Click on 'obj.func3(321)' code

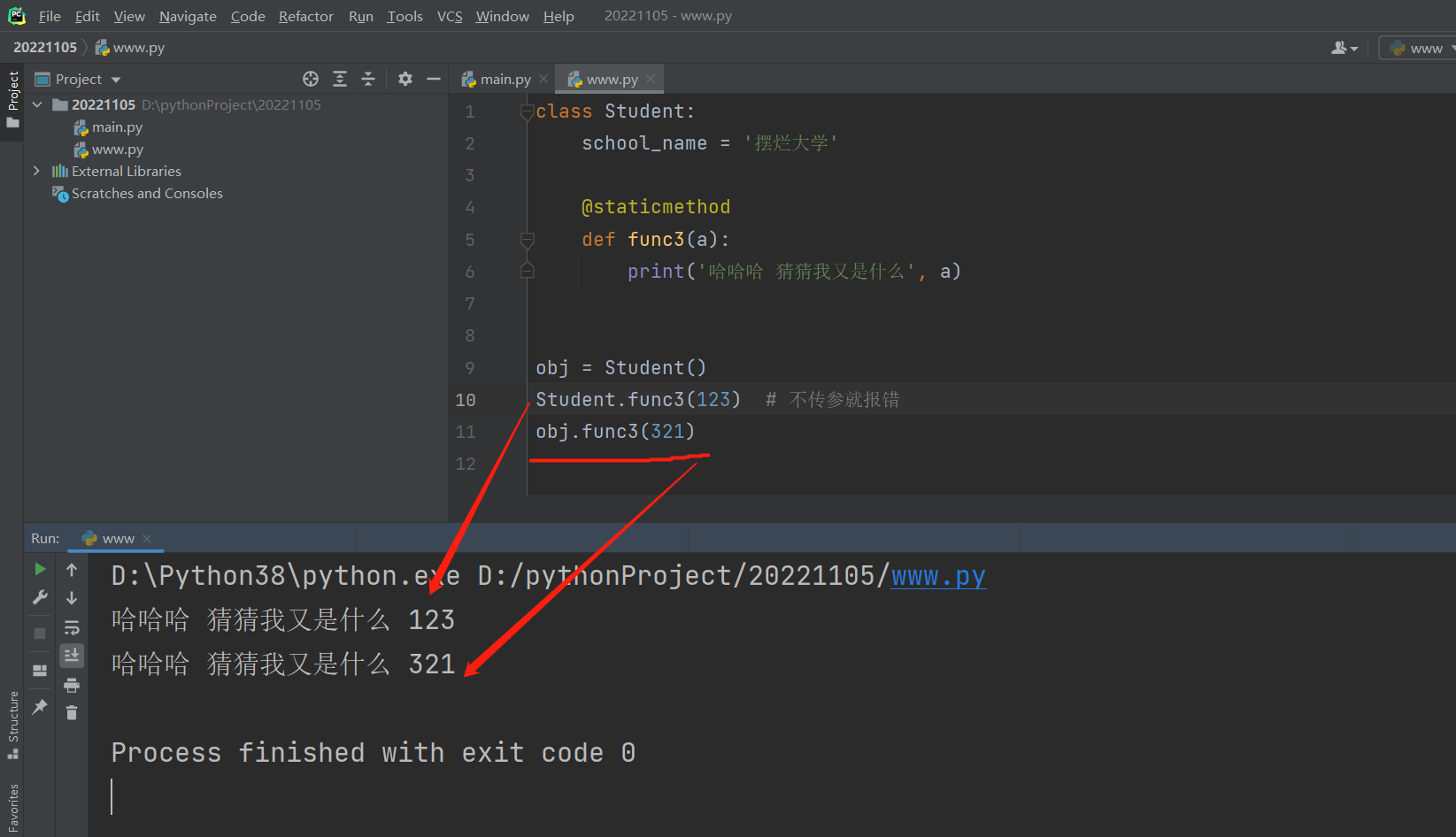coord(615,432)
